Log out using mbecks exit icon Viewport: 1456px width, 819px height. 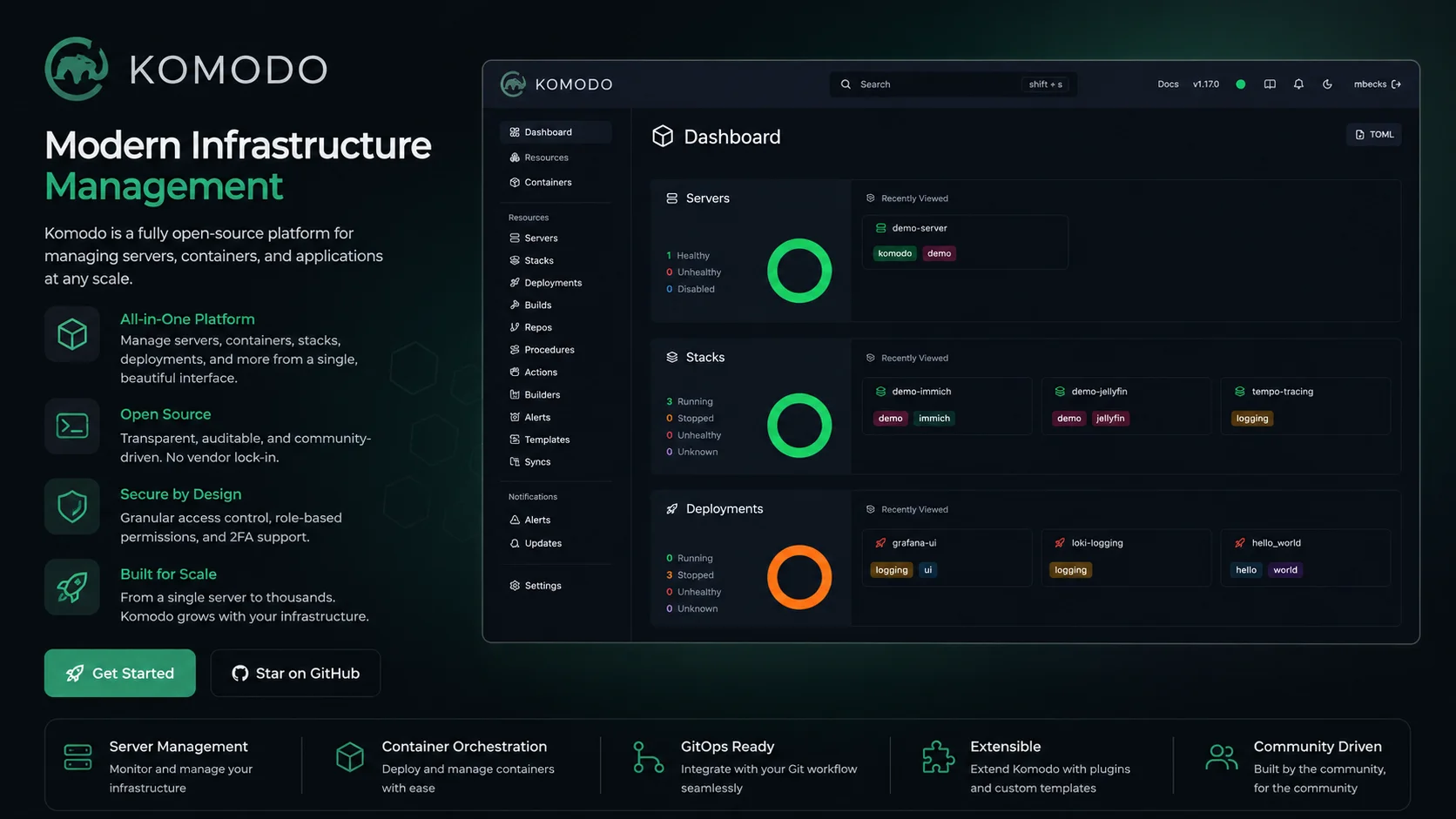pyautogui.click(x=1397, y=84)
